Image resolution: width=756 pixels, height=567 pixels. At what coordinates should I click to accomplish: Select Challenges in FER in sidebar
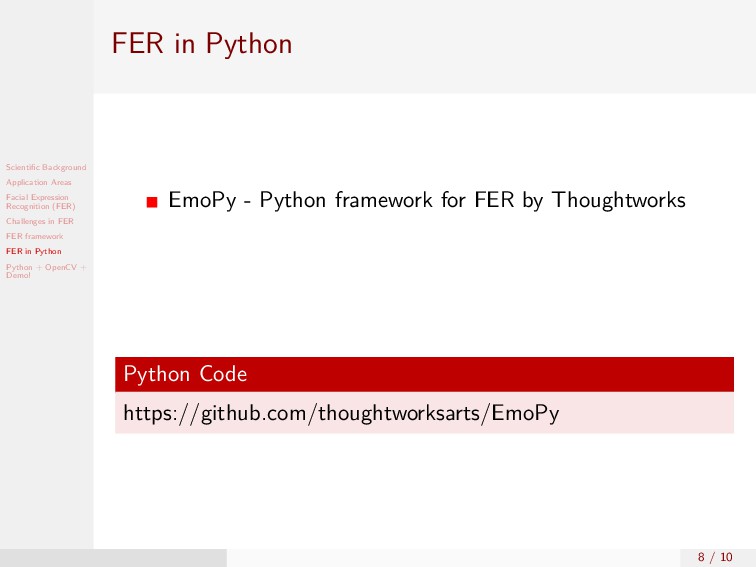click(x=40, y=221)
